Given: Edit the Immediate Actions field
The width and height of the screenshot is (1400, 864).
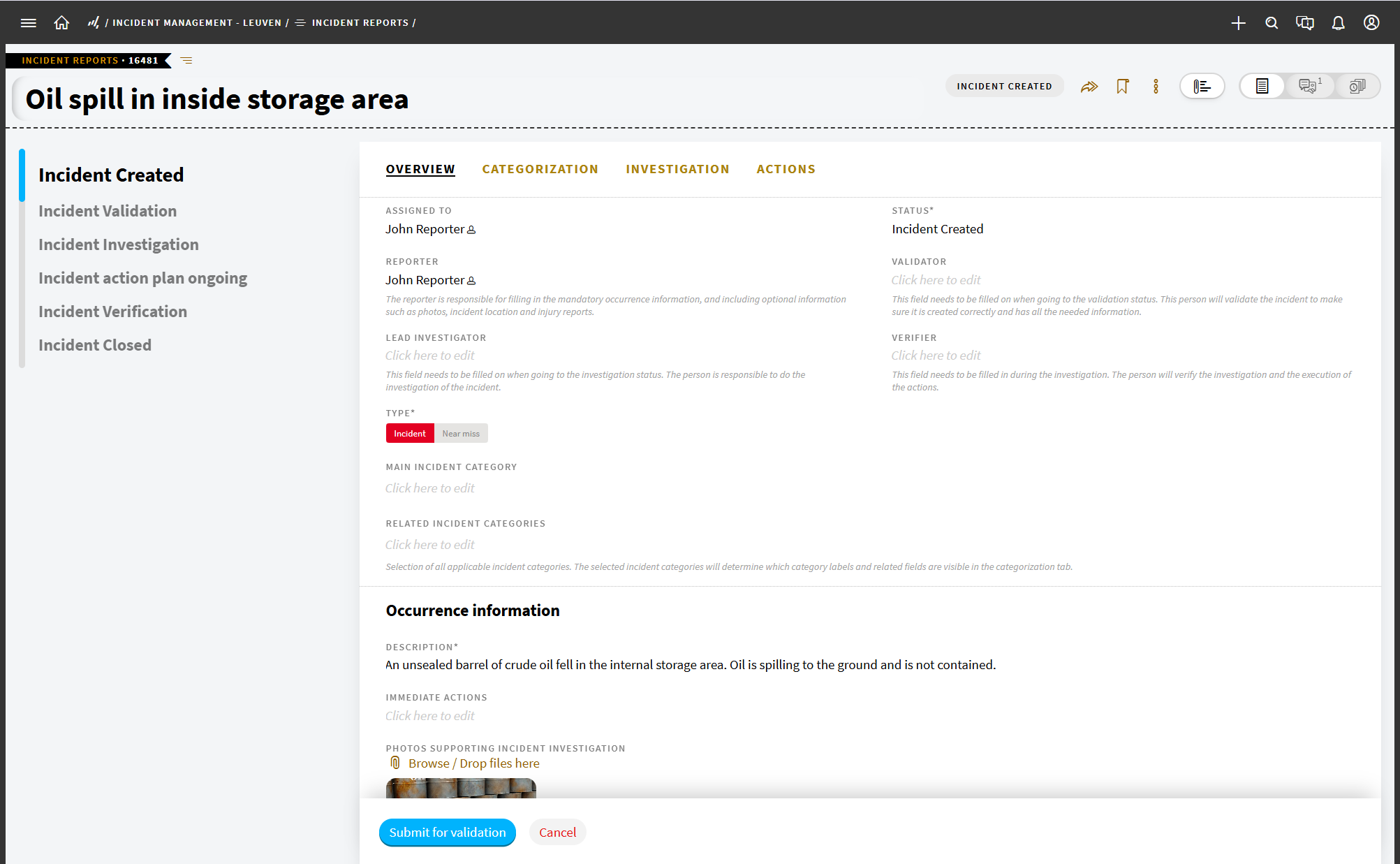Looking at the screenshot, I should (x=430, y=716).
